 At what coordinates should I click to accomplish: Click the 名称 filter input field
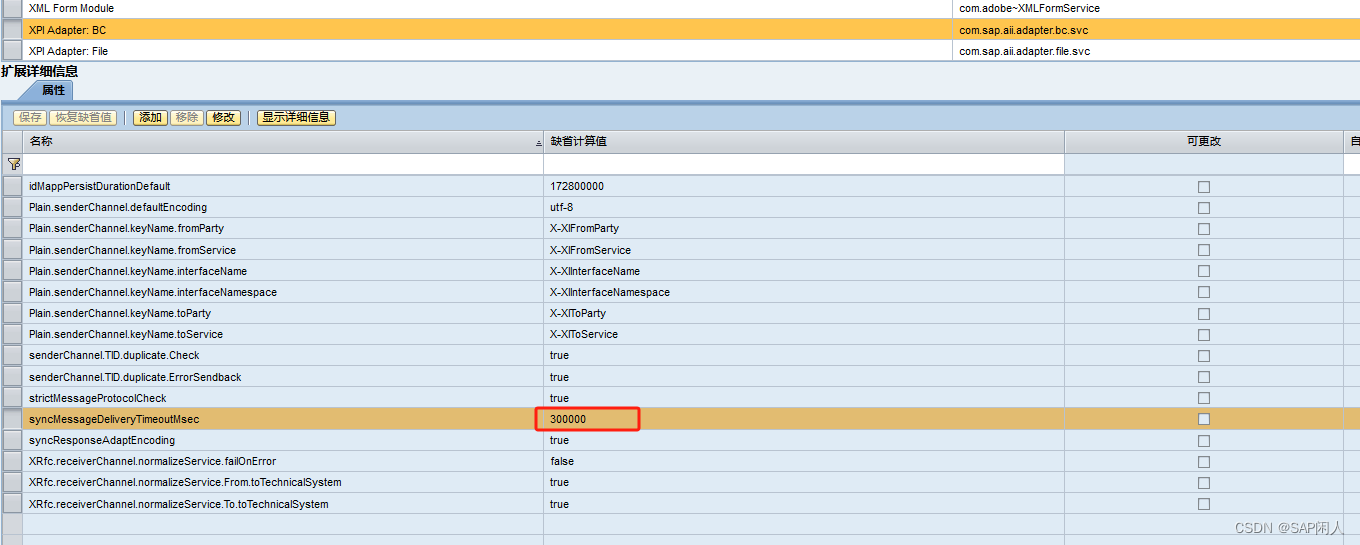283,163
